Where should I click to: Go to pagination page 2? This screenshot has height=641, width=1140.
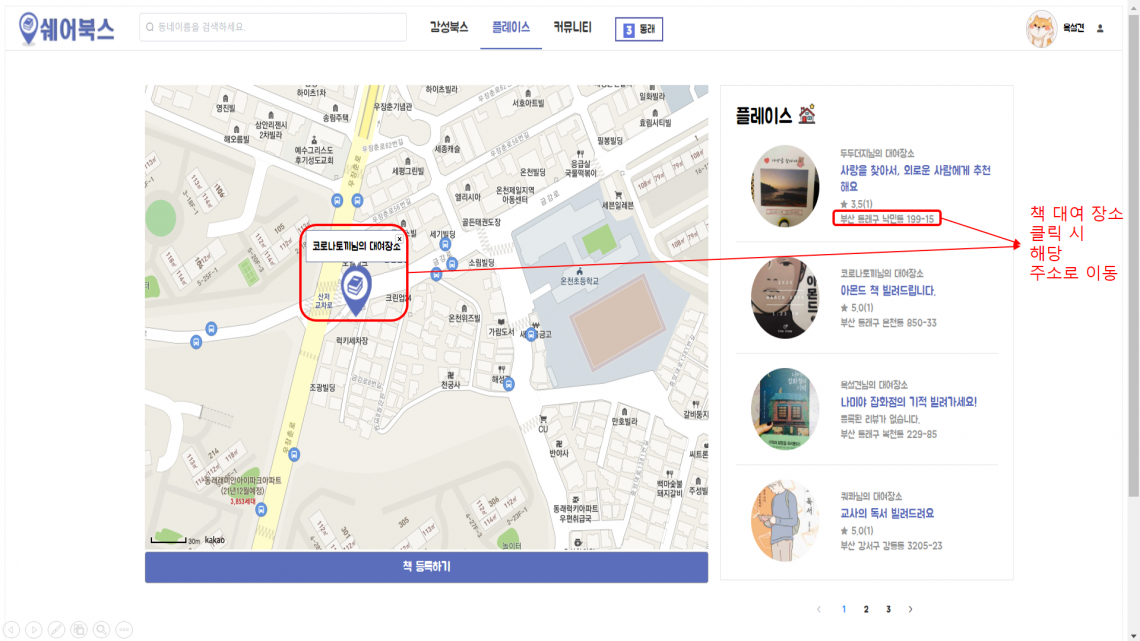coord(866,609)
